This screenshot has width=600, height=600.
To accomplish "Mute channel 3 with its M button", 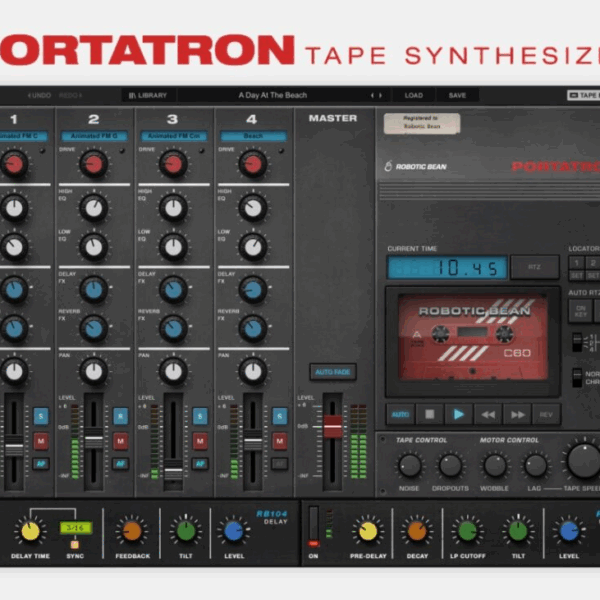I will (x=200, y=441).
